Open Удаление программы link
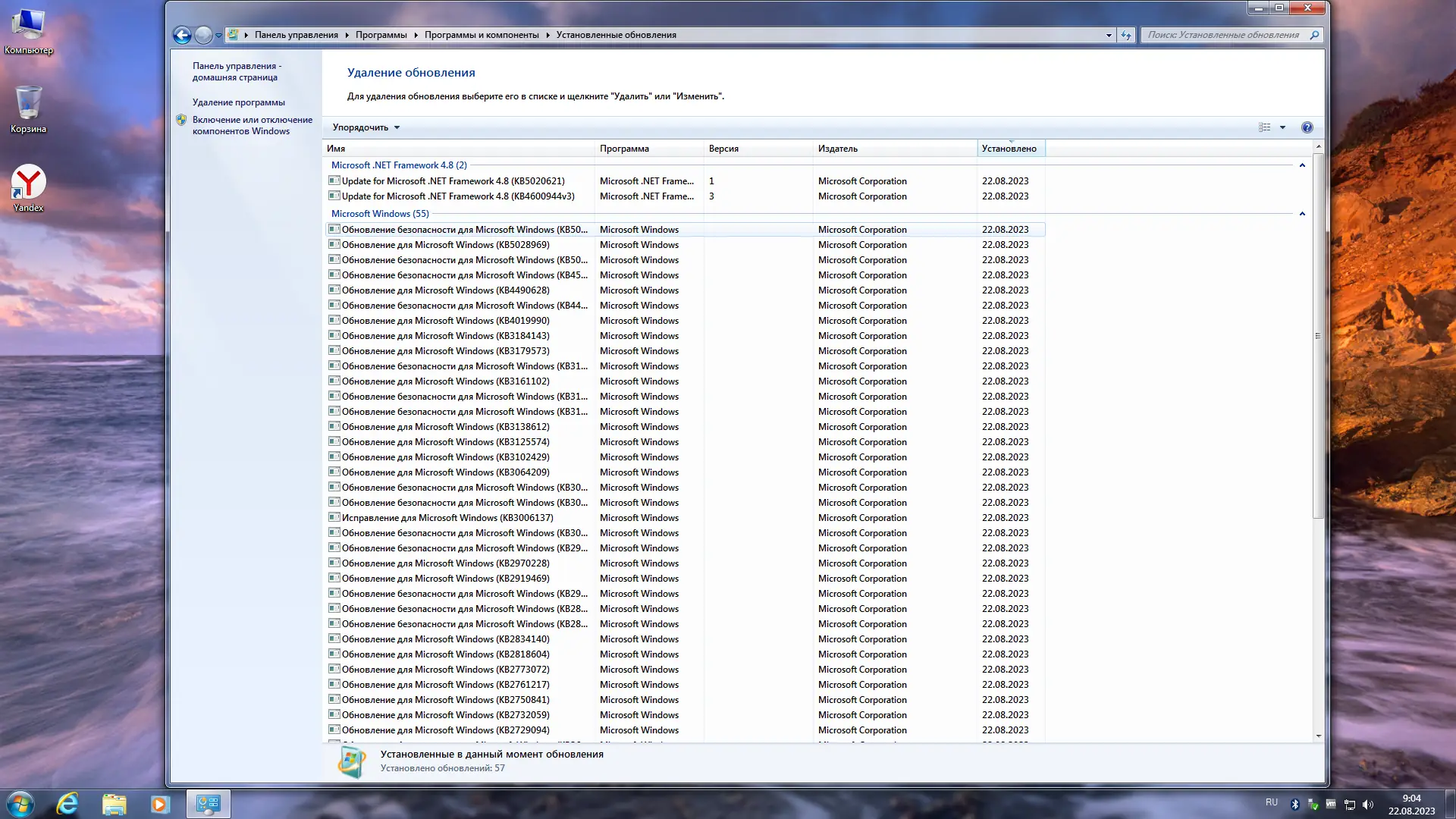This screenshot has height=819, width=1456. (238, 102)
